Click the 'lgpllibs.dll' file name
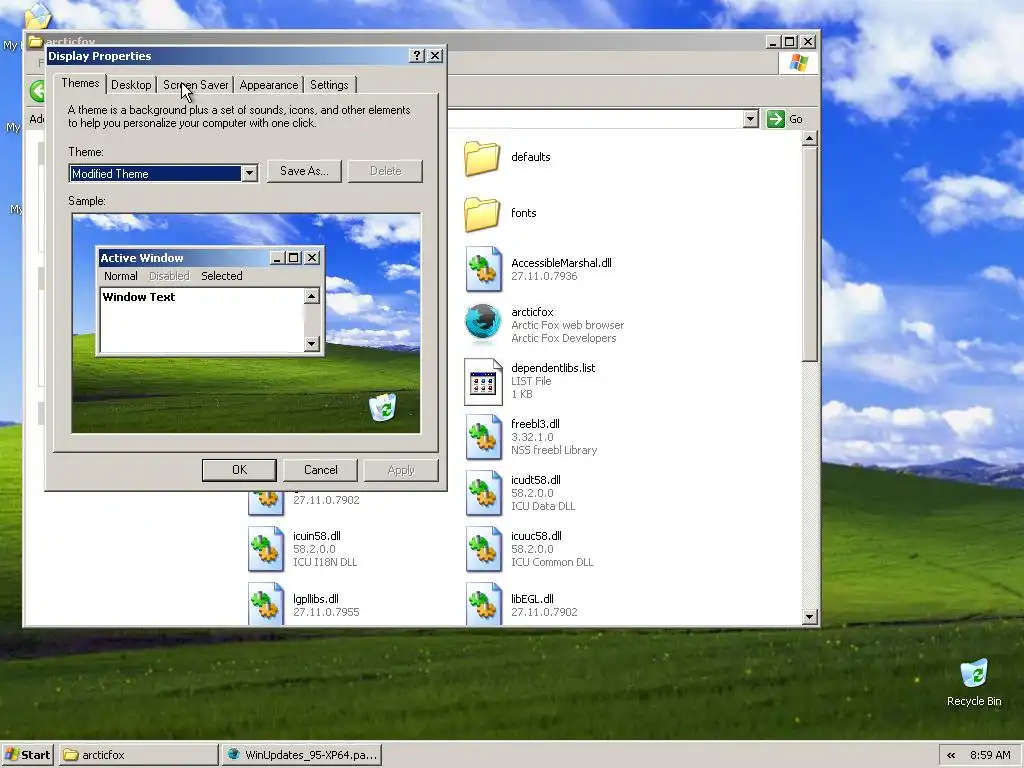 [315, 599]
